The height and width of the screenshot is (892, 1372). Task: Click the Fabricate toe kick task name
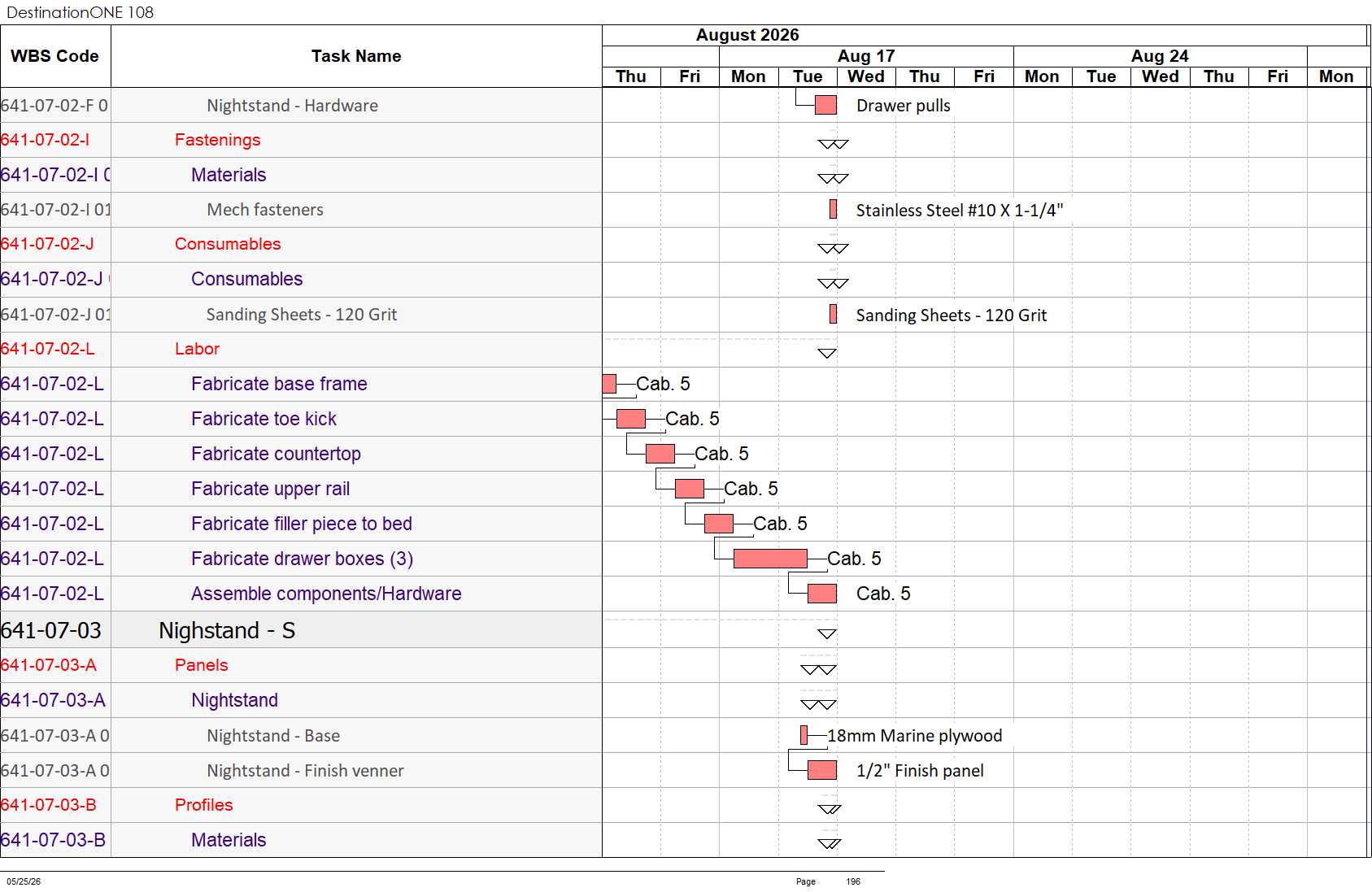point(264,419)
